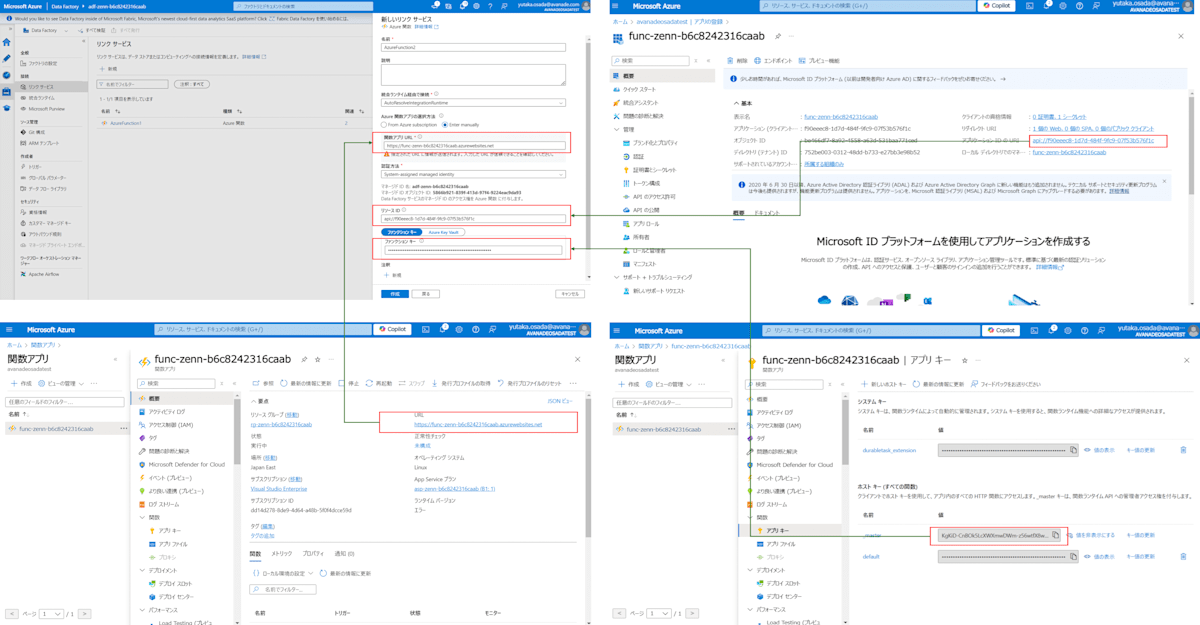Delete the default host key via trash icon
The image size is (1200, 625).
pyautogui.click(x=1184, y=556)
